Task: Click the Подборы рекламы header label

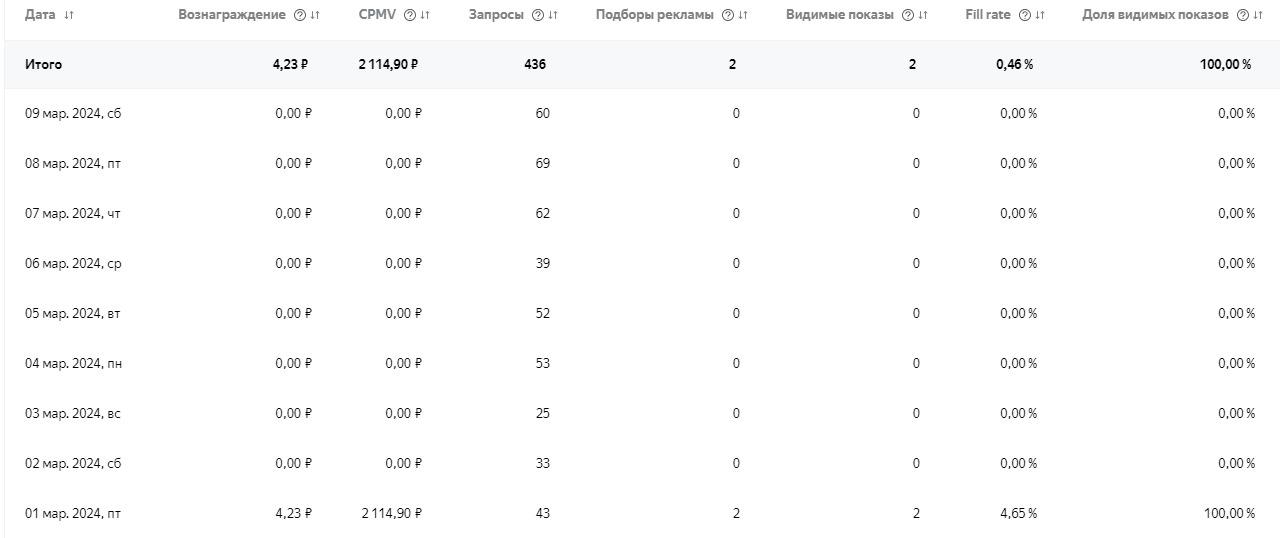Action: [x=655, y=15]
